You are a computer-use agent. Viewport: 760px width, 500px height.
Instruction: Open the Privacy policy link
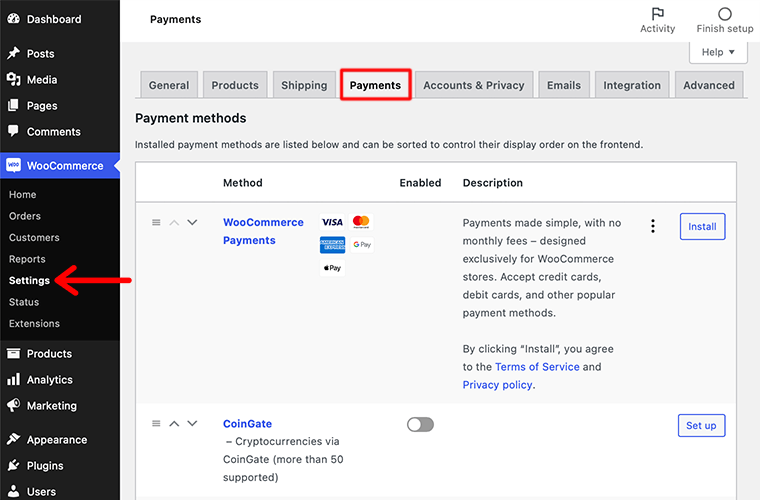point(498,385)
